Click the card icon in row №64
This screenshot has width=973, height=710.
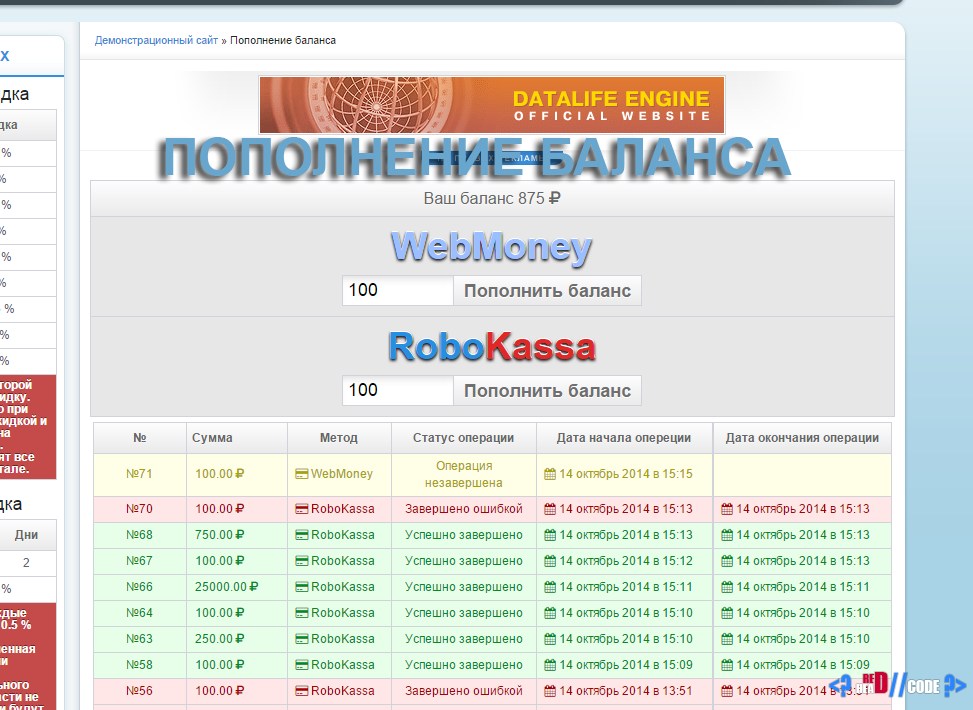tap(302, 613)
